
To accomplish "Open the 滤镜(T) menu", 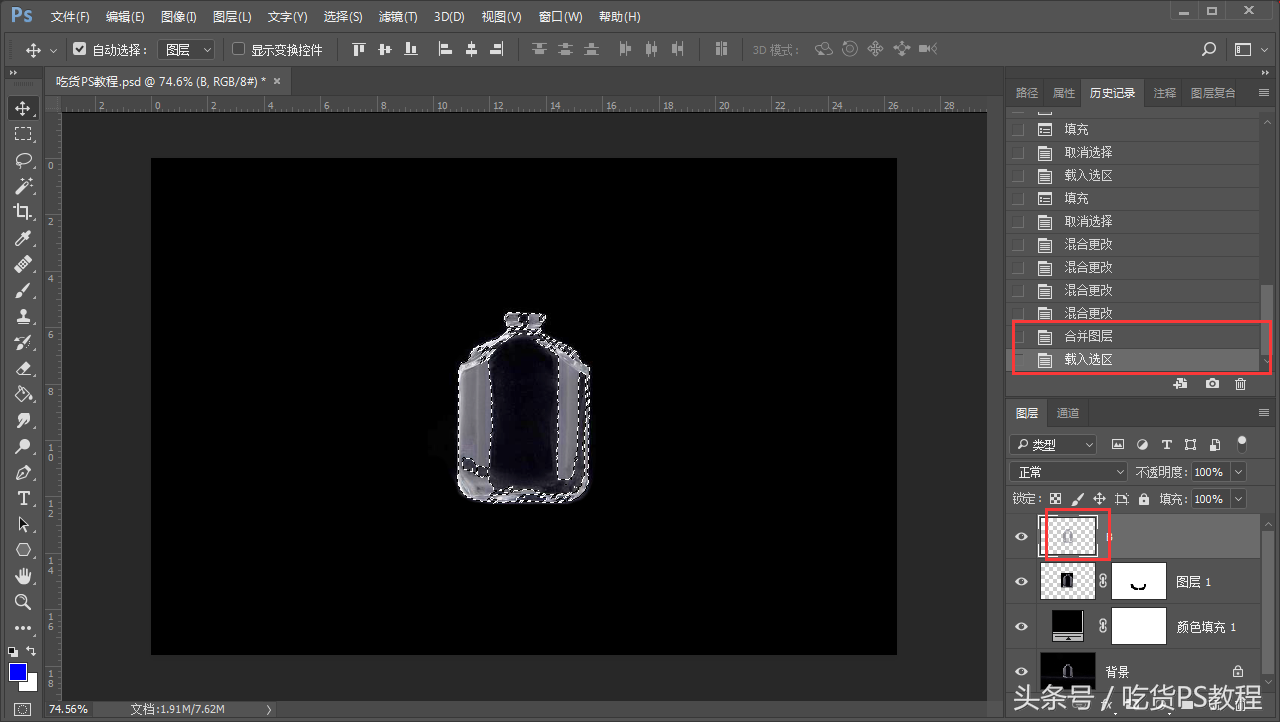I will pos(399,17).
